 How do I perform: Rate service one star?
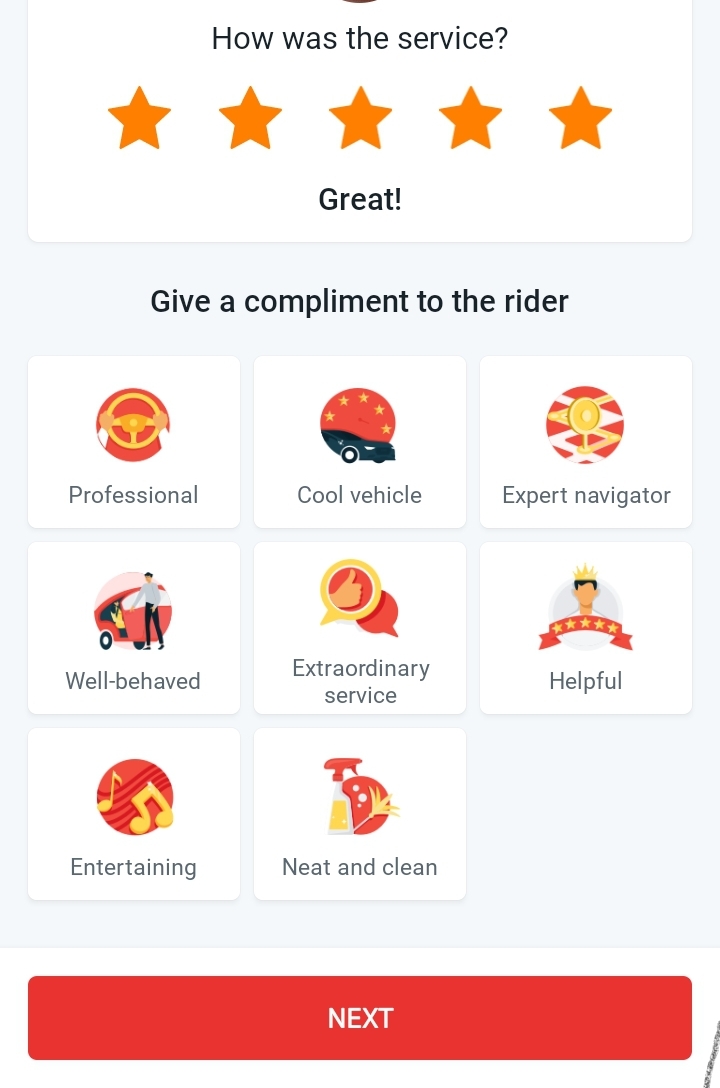coord(140,118)
